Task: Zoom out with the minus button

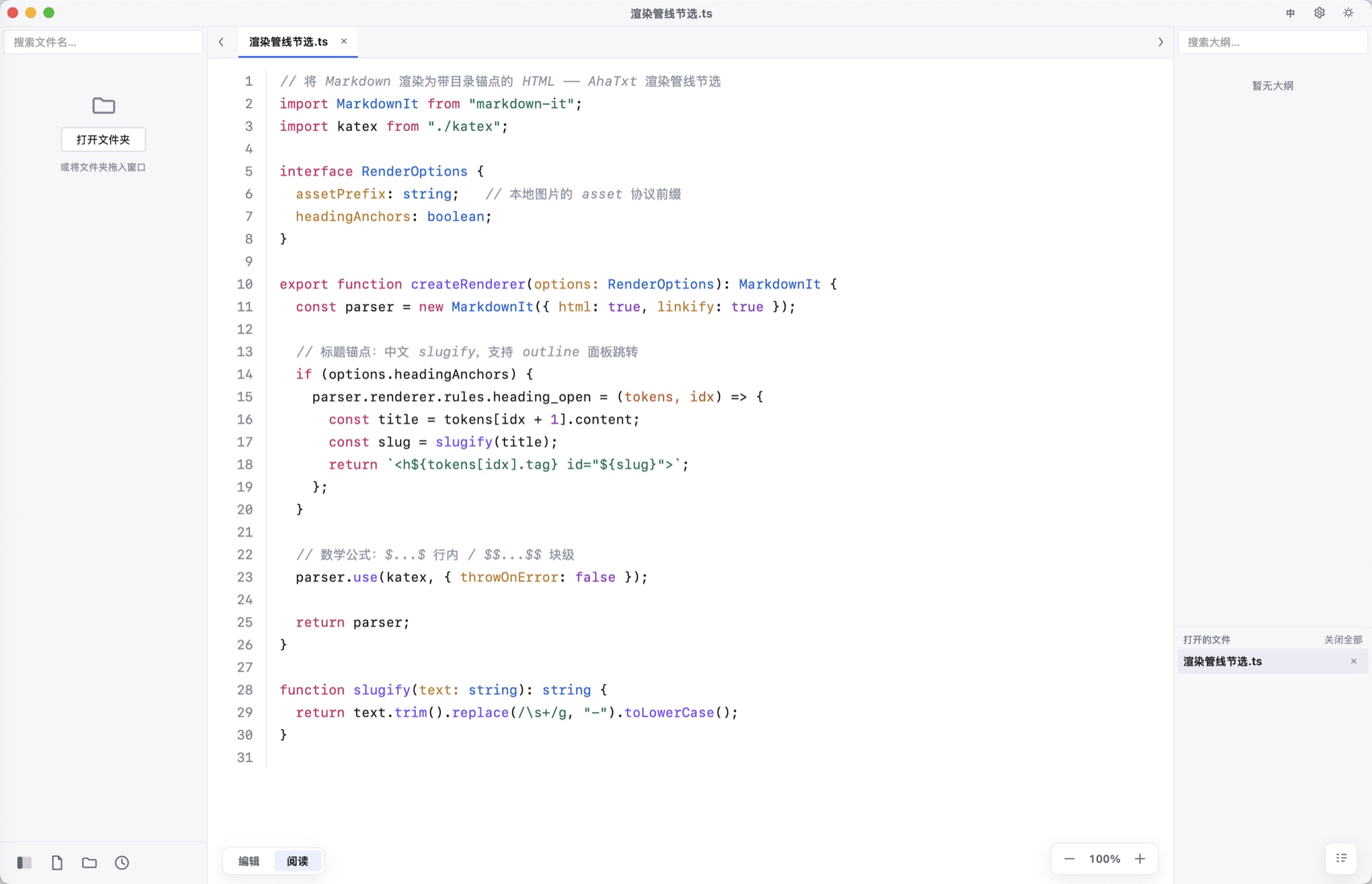Action: 1069,859
